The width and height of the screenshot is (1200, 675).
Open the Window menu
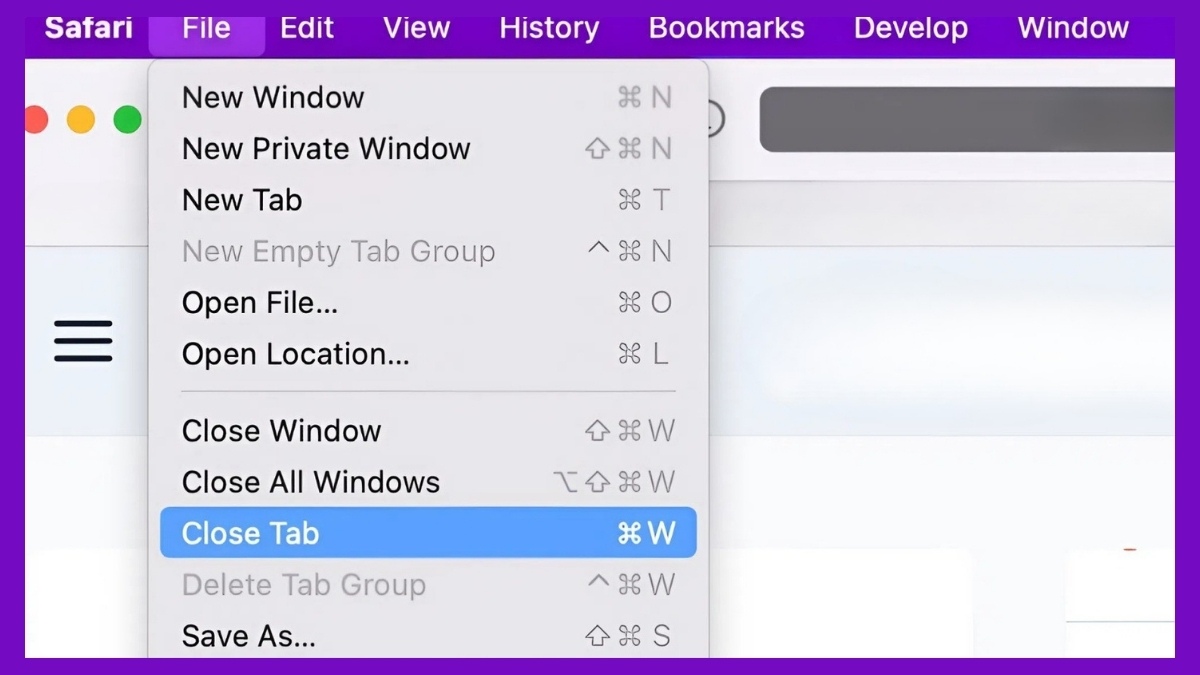pos(1073,27)
